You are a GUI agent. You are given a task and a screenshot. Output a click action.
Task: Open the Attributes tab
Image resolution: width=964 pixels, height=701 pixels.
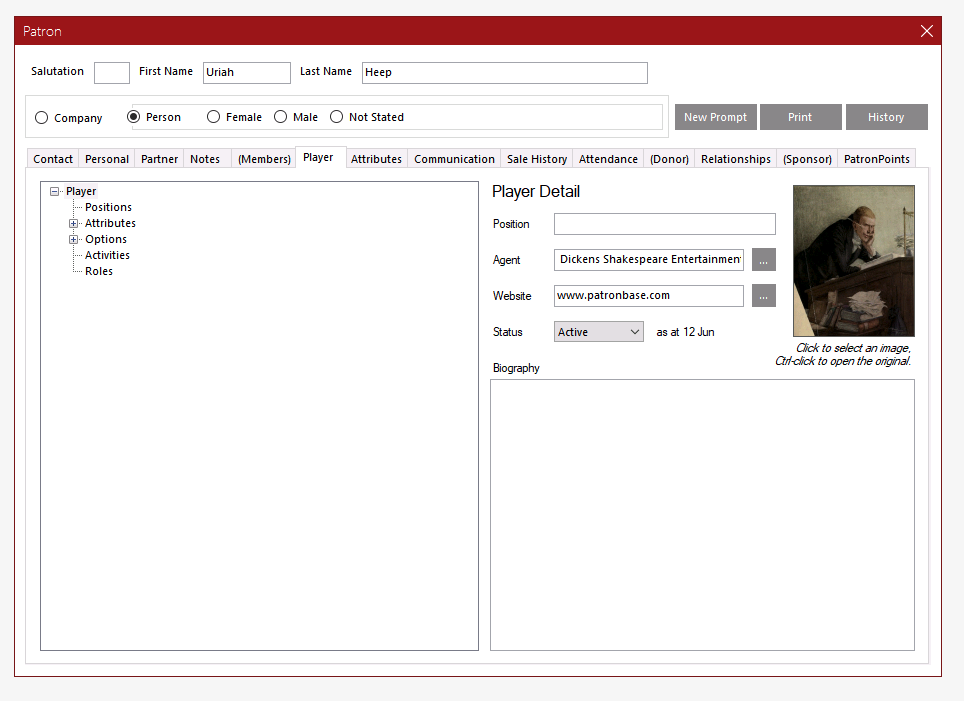click(x=376, y=159)
